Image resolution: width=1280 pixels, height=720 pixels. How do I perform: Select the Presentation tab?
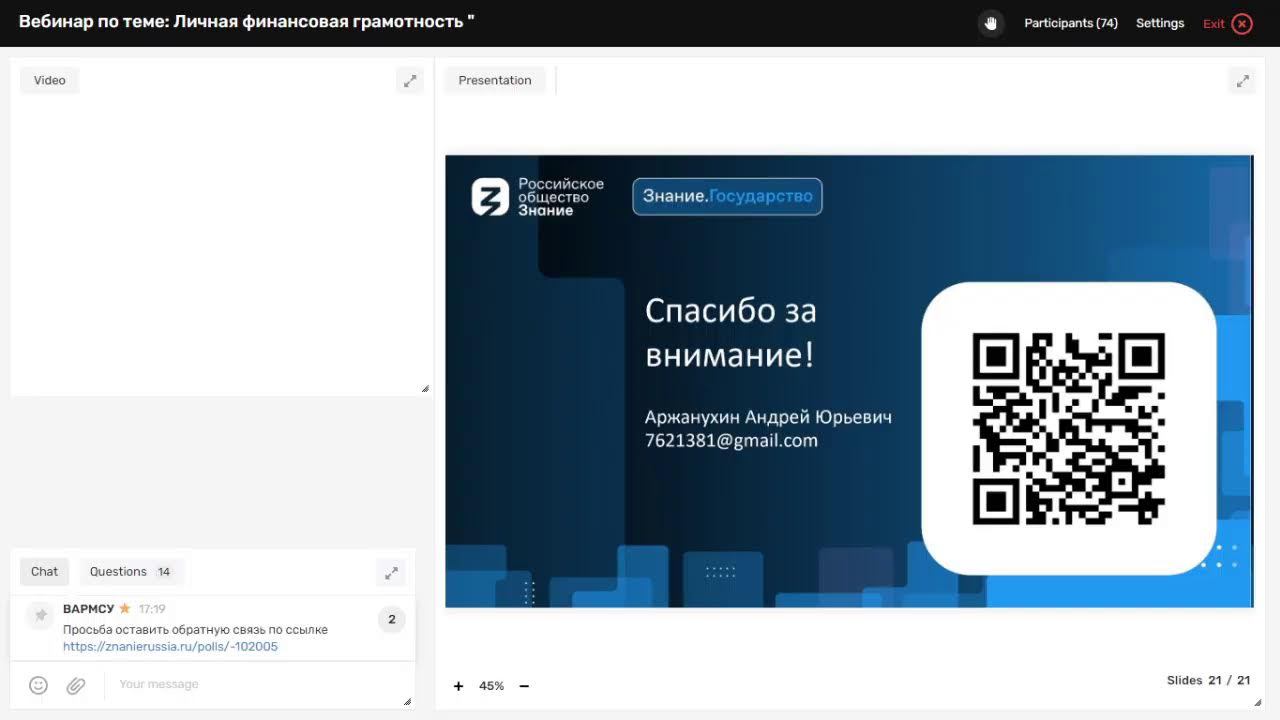(x=495, y=80)
